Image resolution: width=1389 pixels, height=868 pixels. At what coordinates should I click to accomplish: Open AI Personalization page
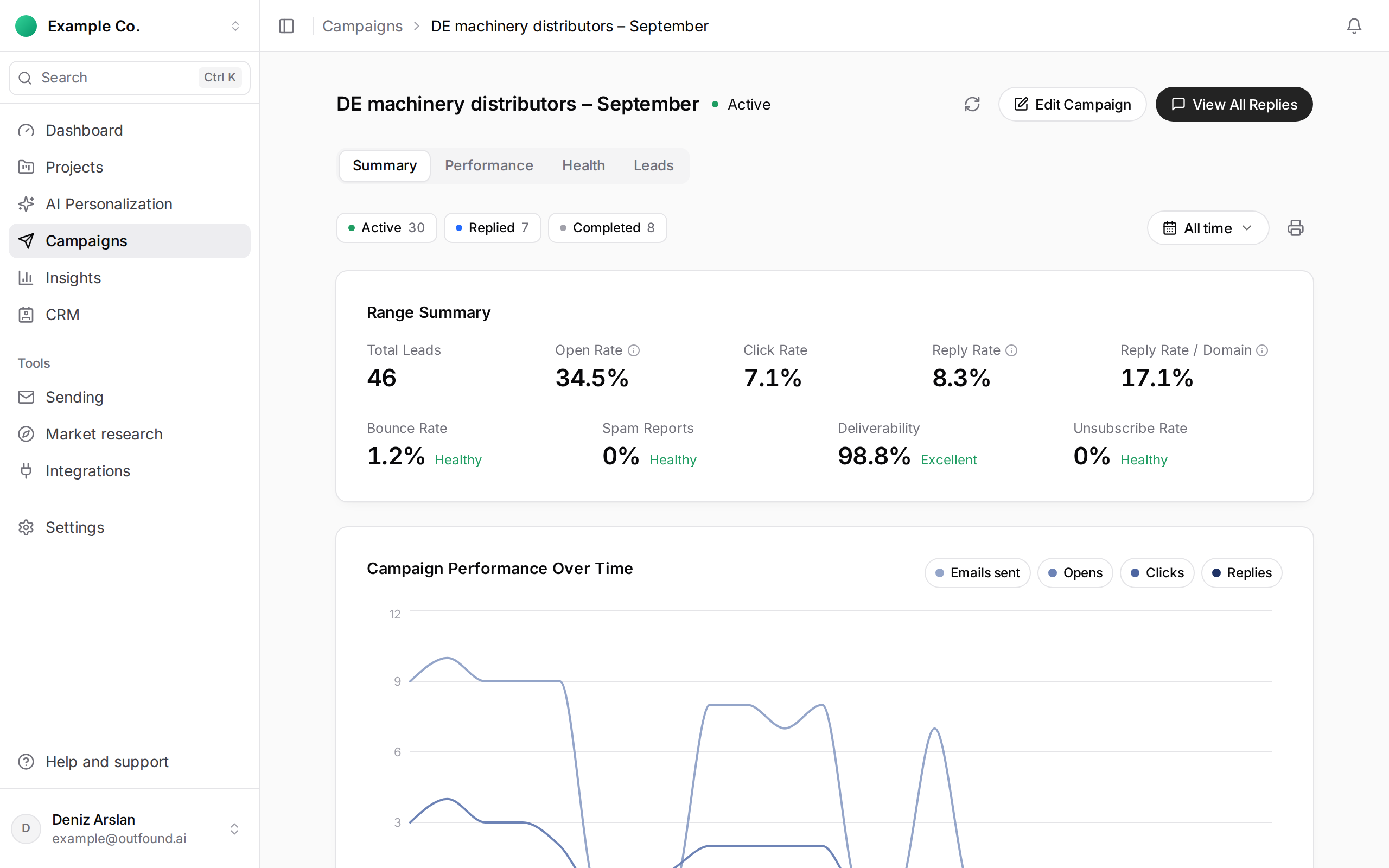click(x=130, y=204)
